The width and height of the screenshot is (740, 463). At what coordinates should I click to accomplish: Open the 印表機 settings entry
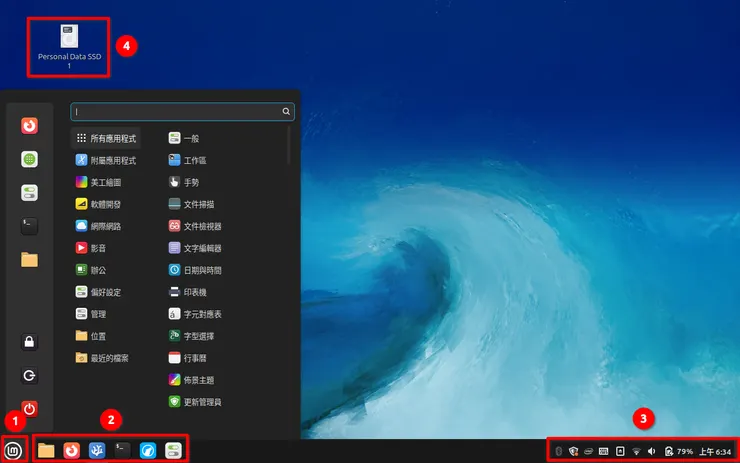coord(188,292)
